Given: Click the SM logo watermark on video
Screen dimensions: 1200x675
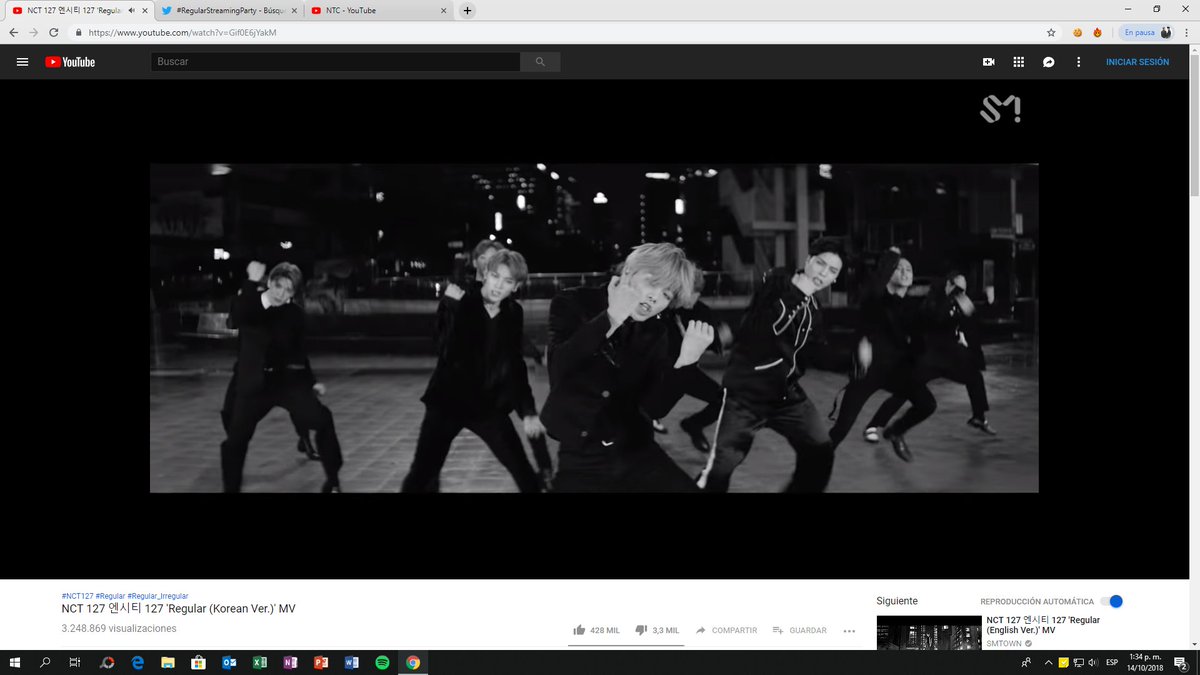Looking at the screenshot, I should [1000, 109].
